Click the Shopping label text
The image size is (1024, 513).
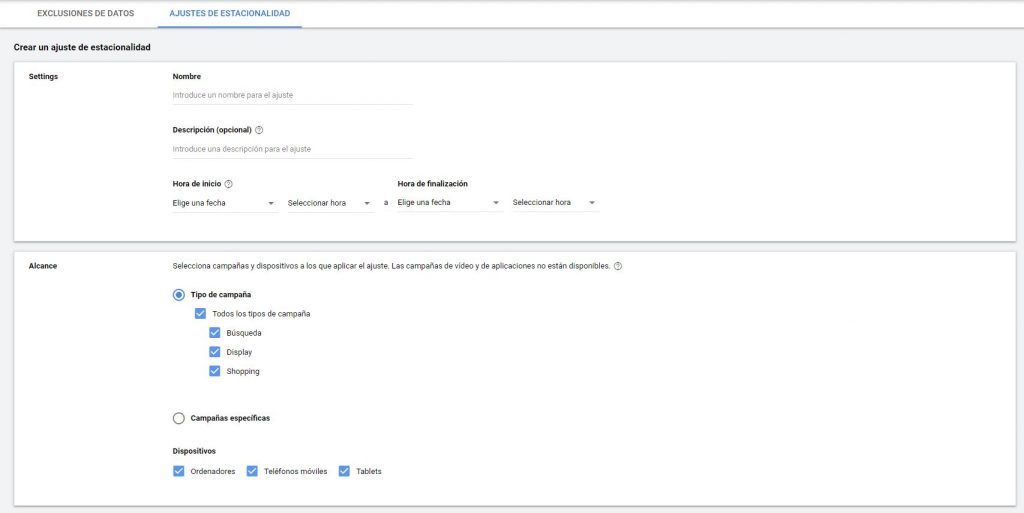tap(243, 371)
